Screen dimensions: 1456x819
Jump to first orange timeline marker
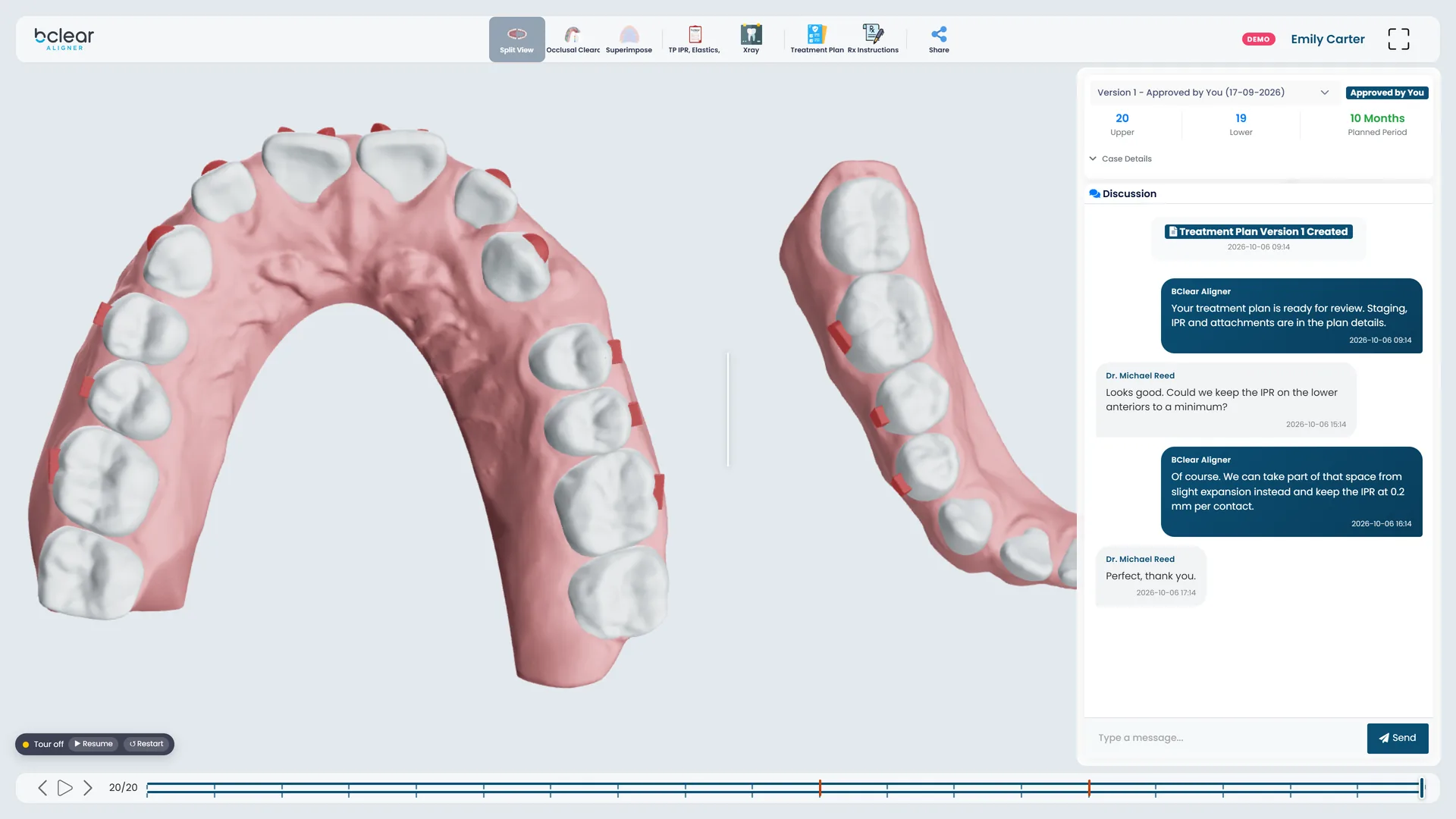820,788
